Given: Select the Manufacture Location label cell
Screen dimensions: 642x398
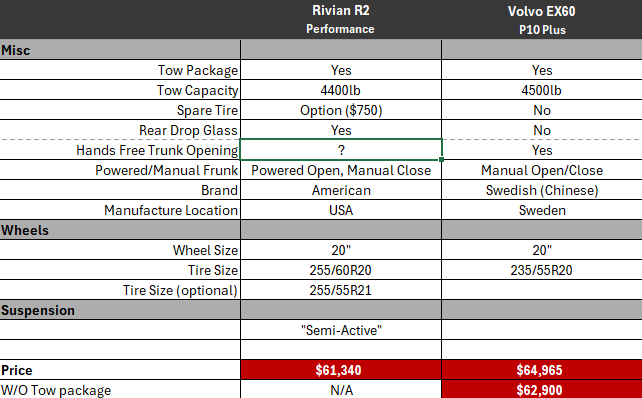Looking at the screenshot, I should click(120, 210).
